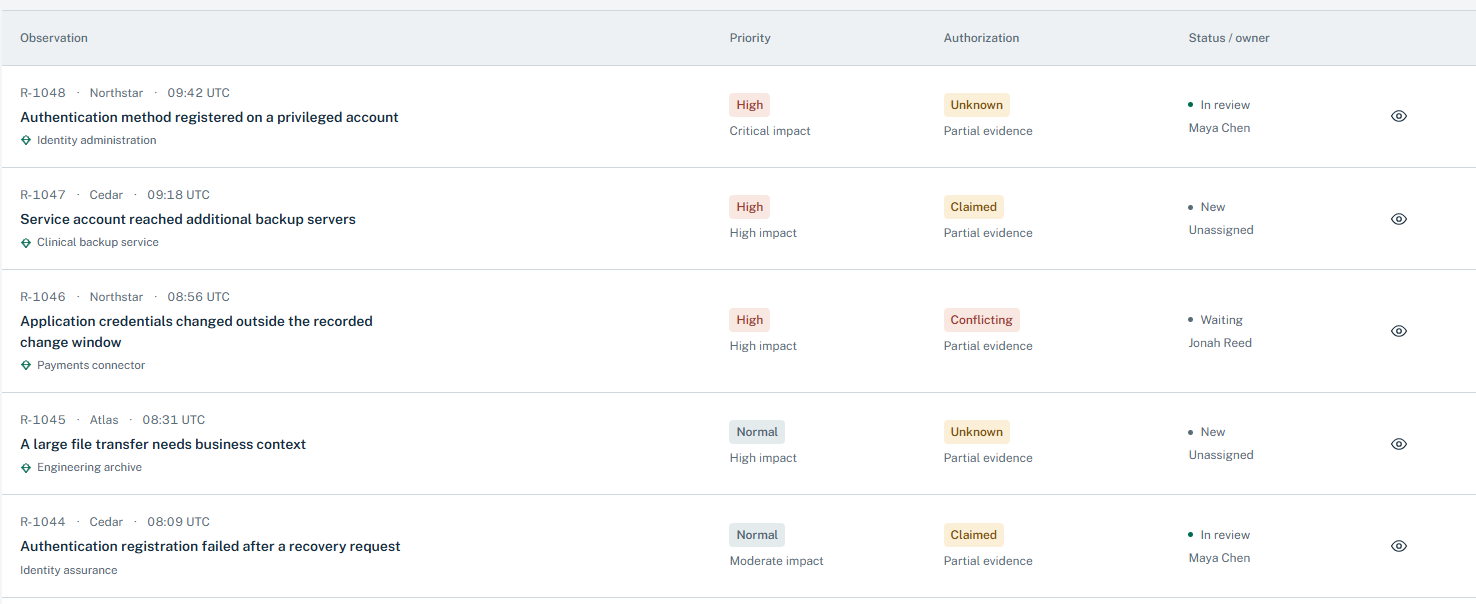Image resolution: width=1476 pixels, height=604 pixels.
Task: Click the High priority badge on R-1048
Action: (x=750, y=105)
